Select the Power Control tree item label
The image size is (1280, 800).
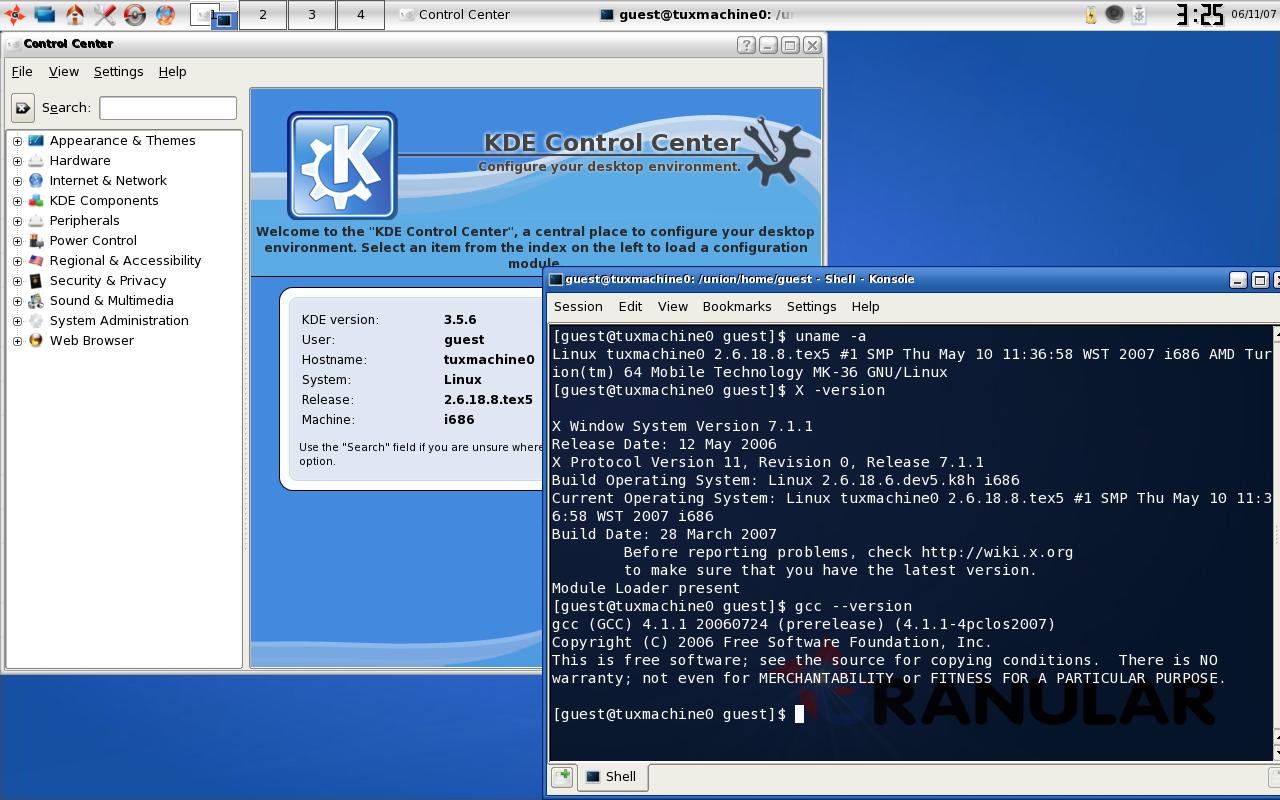[x=93, y=240]
